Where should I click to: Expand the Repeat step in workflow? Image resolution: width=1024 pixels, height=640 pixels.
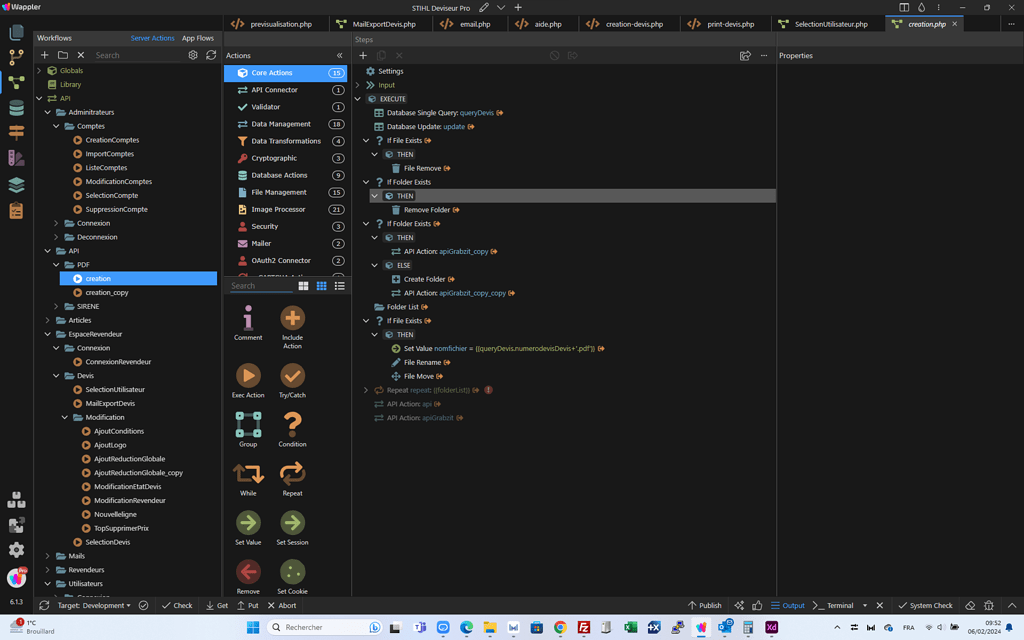click(366, 390)
